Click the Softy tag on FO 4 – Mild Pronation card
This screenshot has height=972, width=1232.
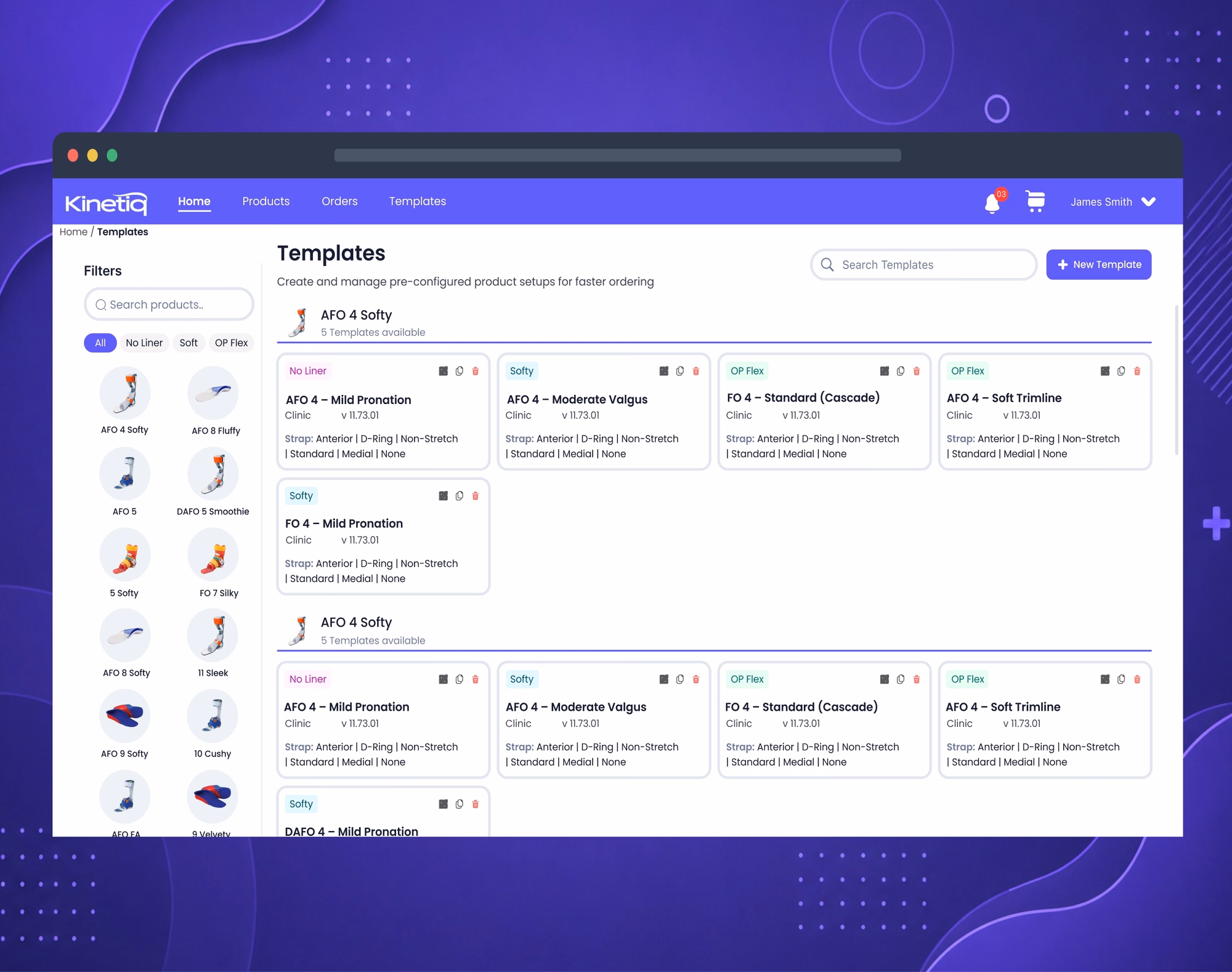coord(301,496)
